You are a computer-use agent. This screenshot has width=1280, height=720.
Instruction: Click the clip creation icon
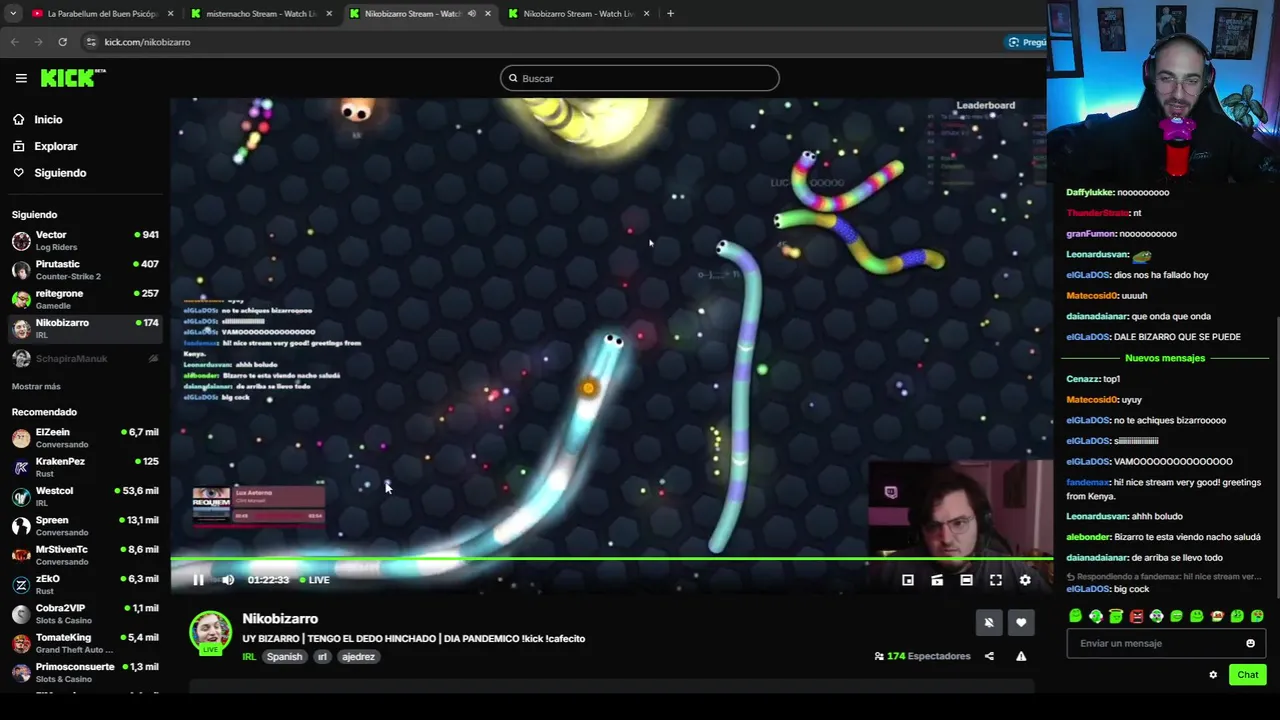tap(937, 580)
